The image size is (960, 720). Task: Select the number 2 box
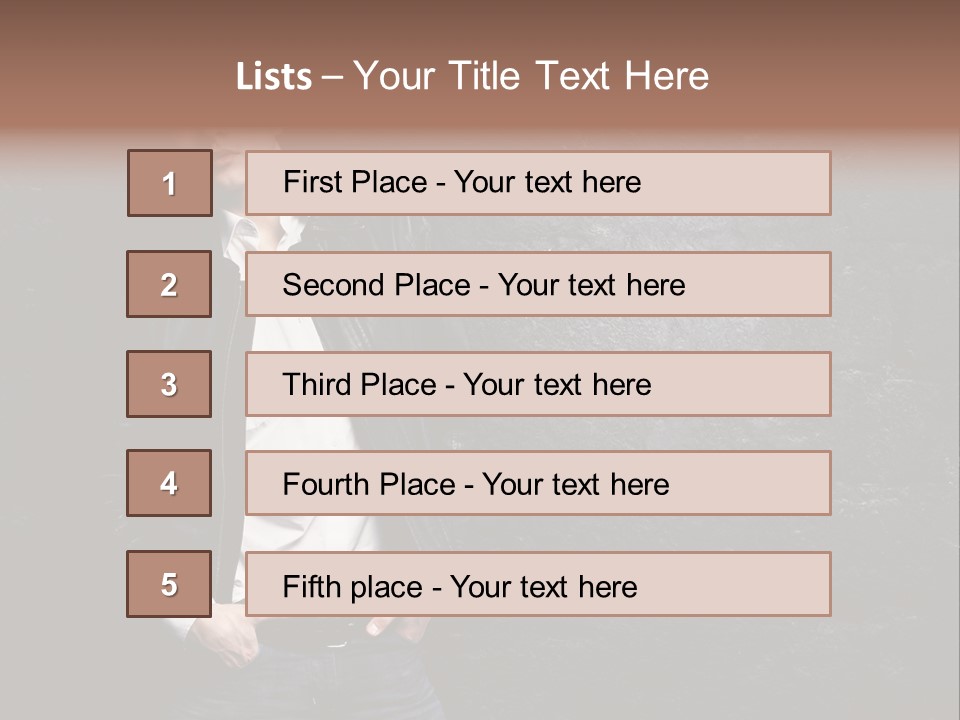click(169, 284)
